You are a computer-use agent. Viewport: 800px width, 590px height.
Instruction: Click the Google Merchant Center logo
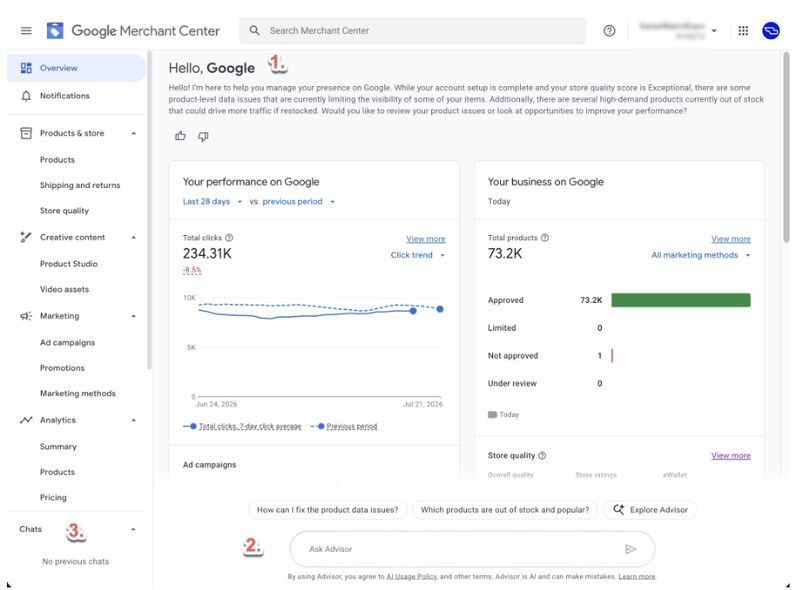tap(55, 31)
